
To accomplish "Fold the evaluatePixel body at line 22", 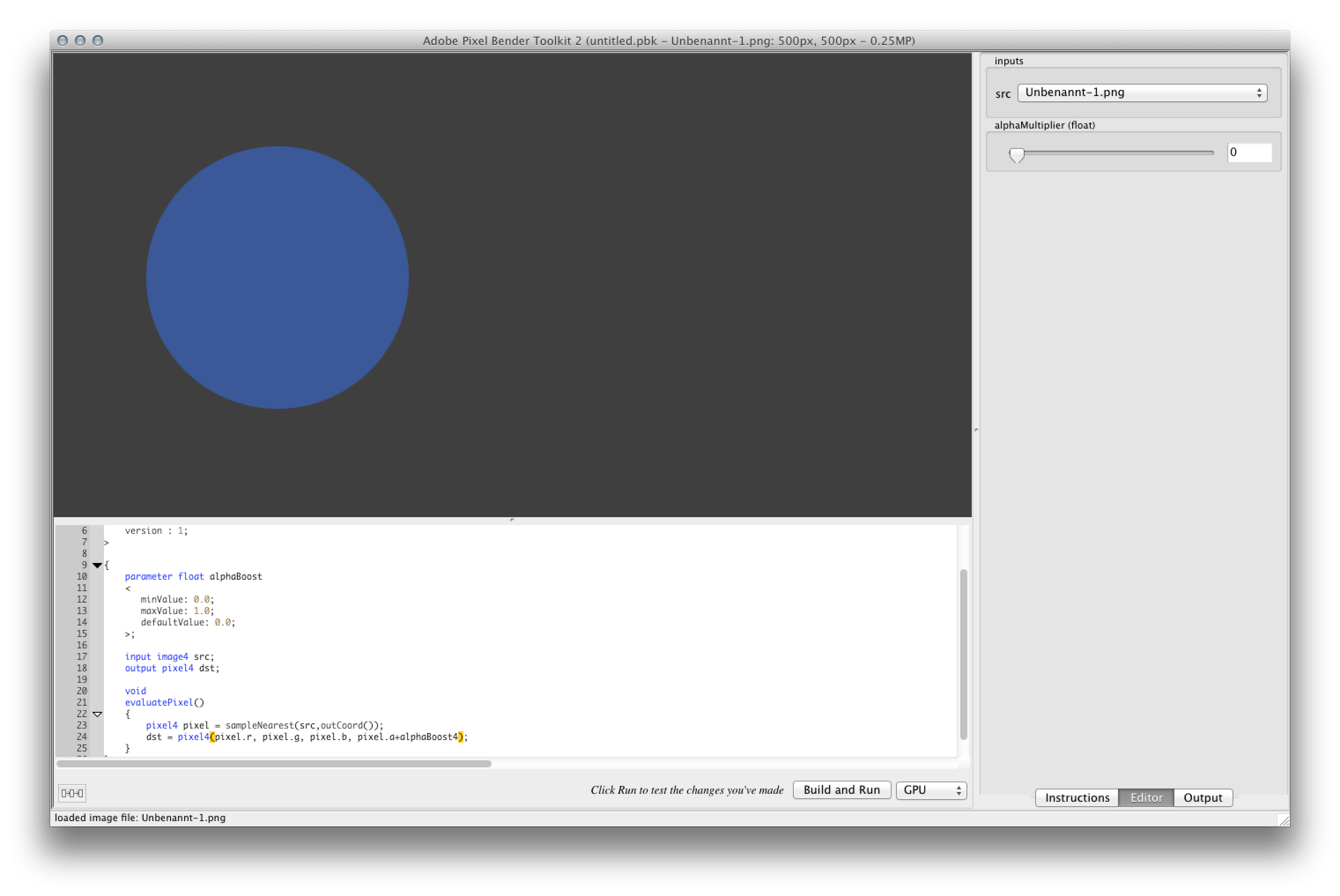I will (97, 714).
